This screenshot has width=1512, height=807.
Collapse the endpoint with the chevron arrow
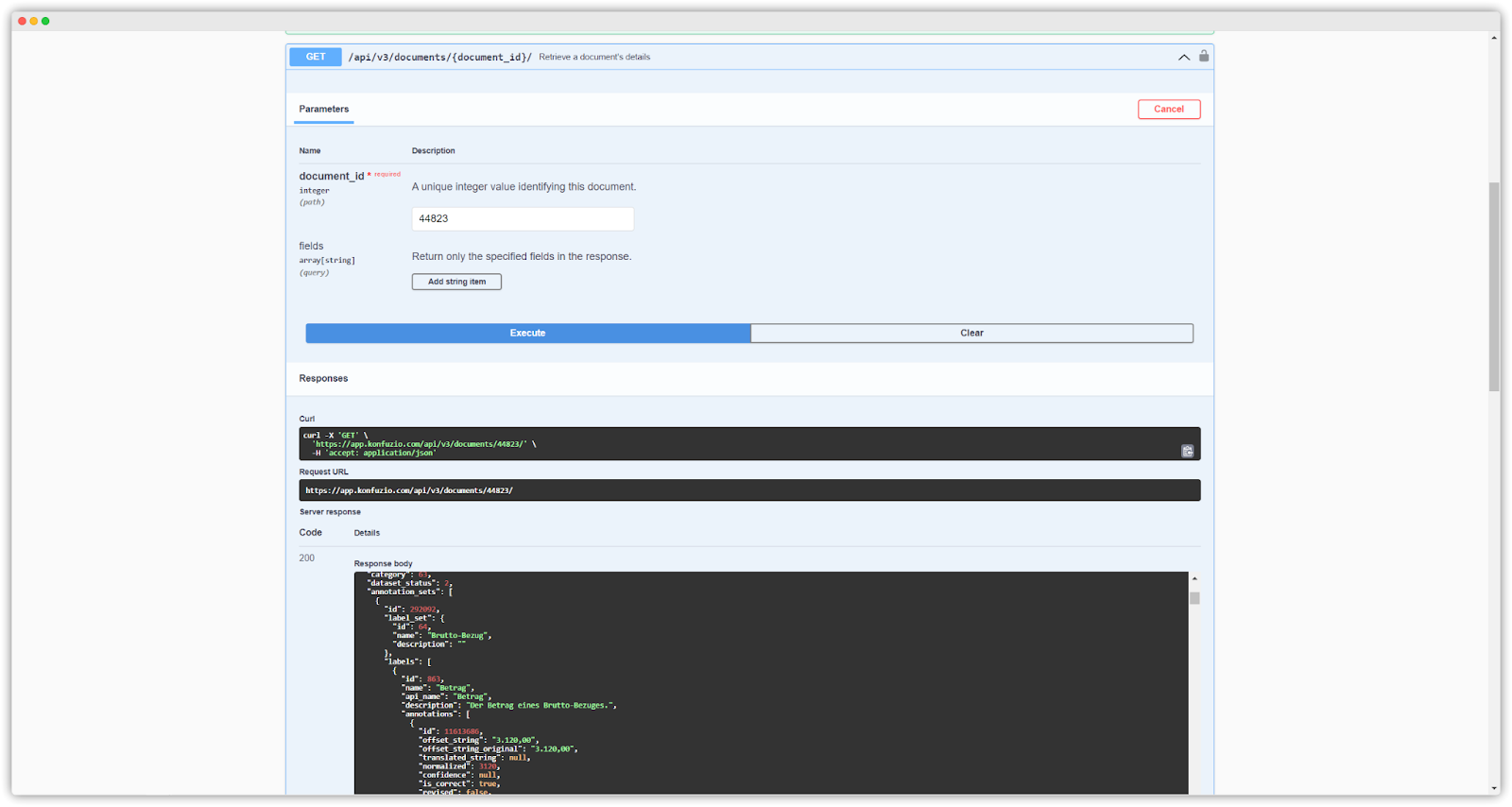click(1184, 58)
